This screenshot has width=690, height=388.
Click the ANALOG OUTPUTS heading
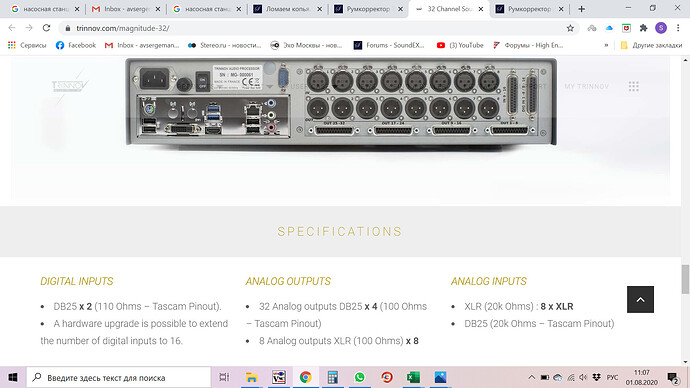[x=288, y=282]
